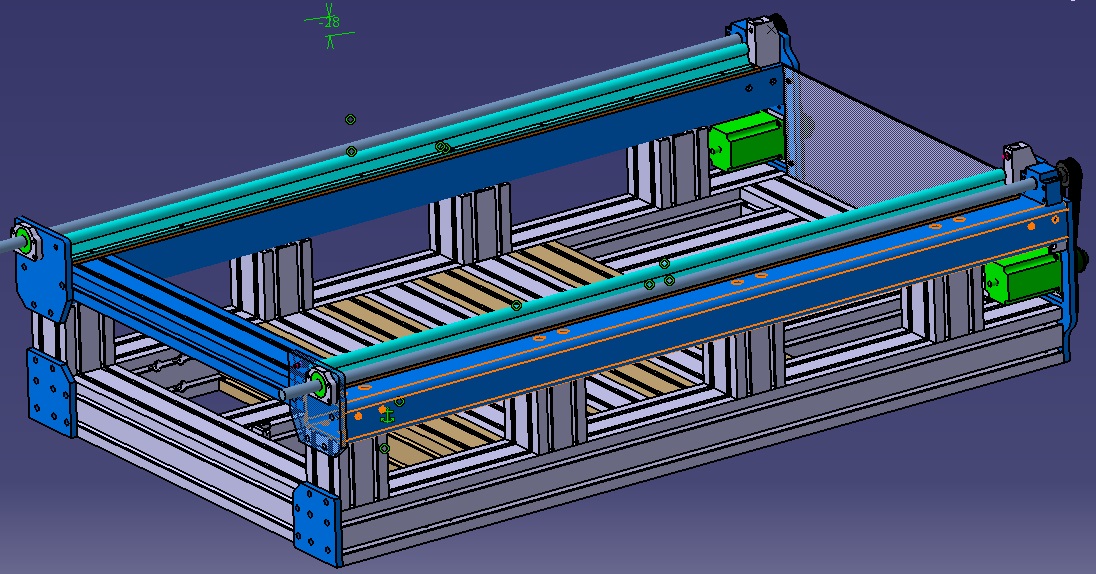Viewport: 1096px width, 574px height.
Task: Select the green 28 dimension annotation
Action: (x=331, y=22)
